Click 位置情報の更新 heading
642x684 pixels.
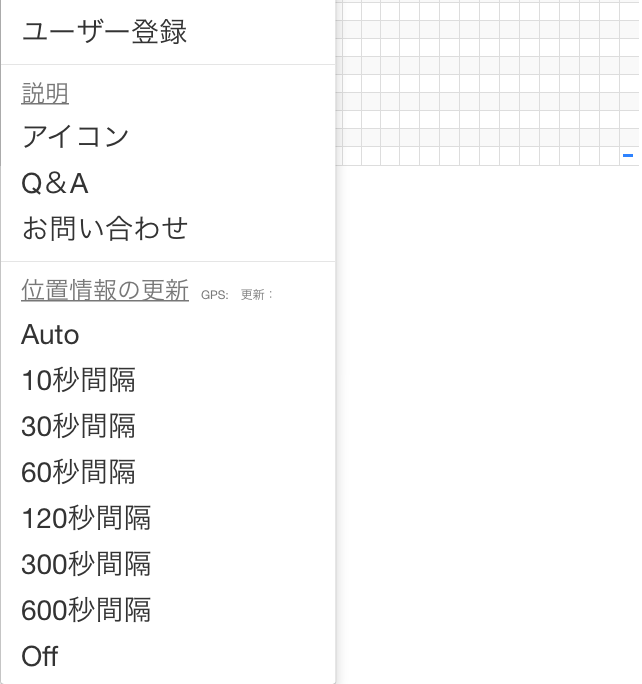tap(105, 291)
